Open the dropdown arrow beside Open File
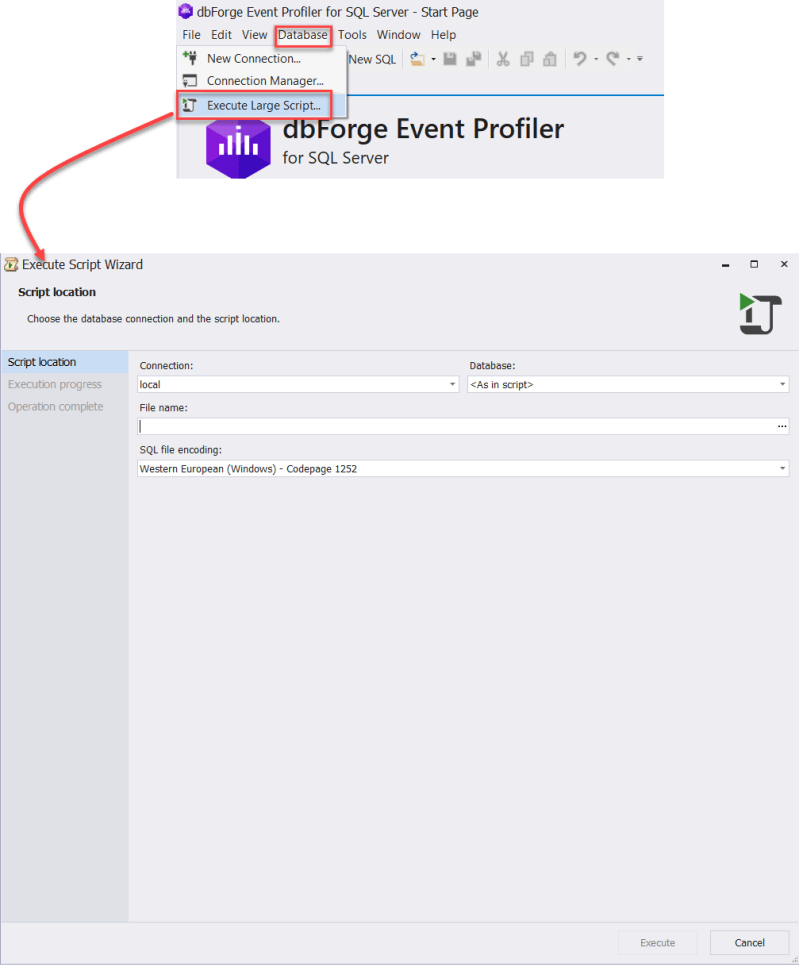This screenshot has width=799, height=967. tap(433, 59)
